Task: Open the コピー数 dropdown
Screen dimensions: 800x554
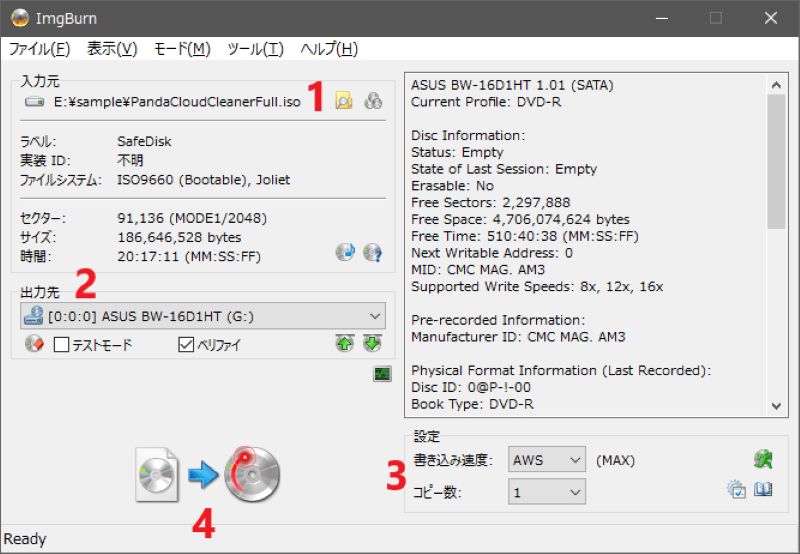Action: tap(546, 492)
